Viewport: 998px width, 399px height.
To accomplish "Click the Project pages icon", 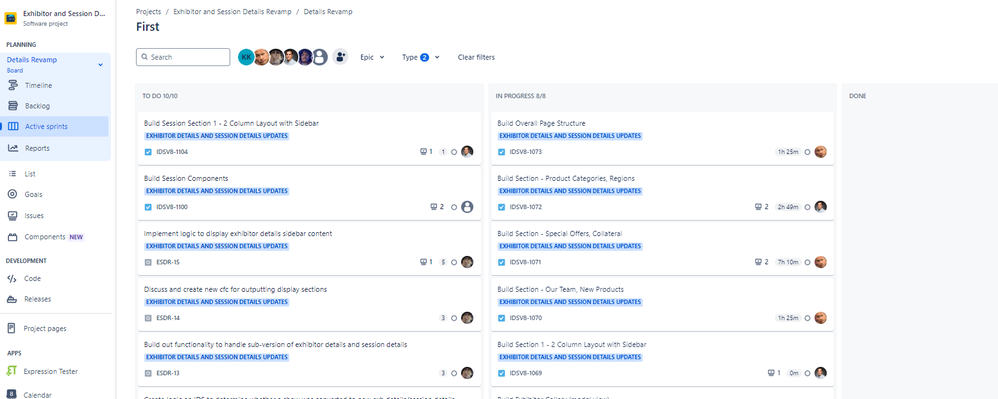I will click(x=11, y=328).
